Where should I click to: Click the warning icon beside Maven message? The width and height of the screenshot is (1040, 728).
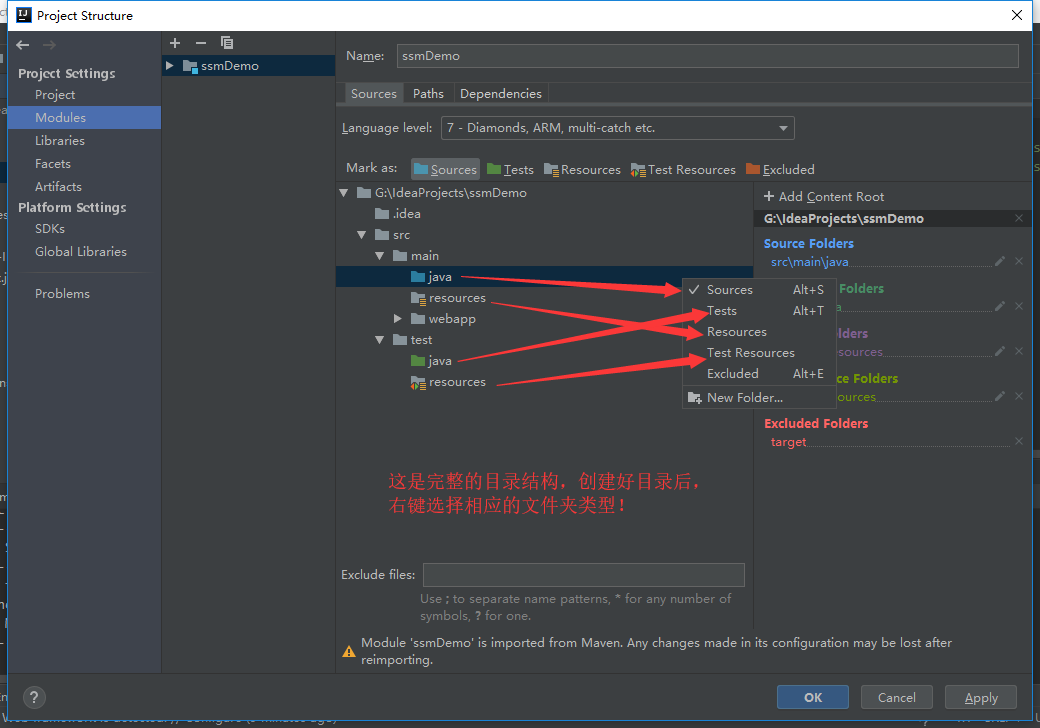349,652
